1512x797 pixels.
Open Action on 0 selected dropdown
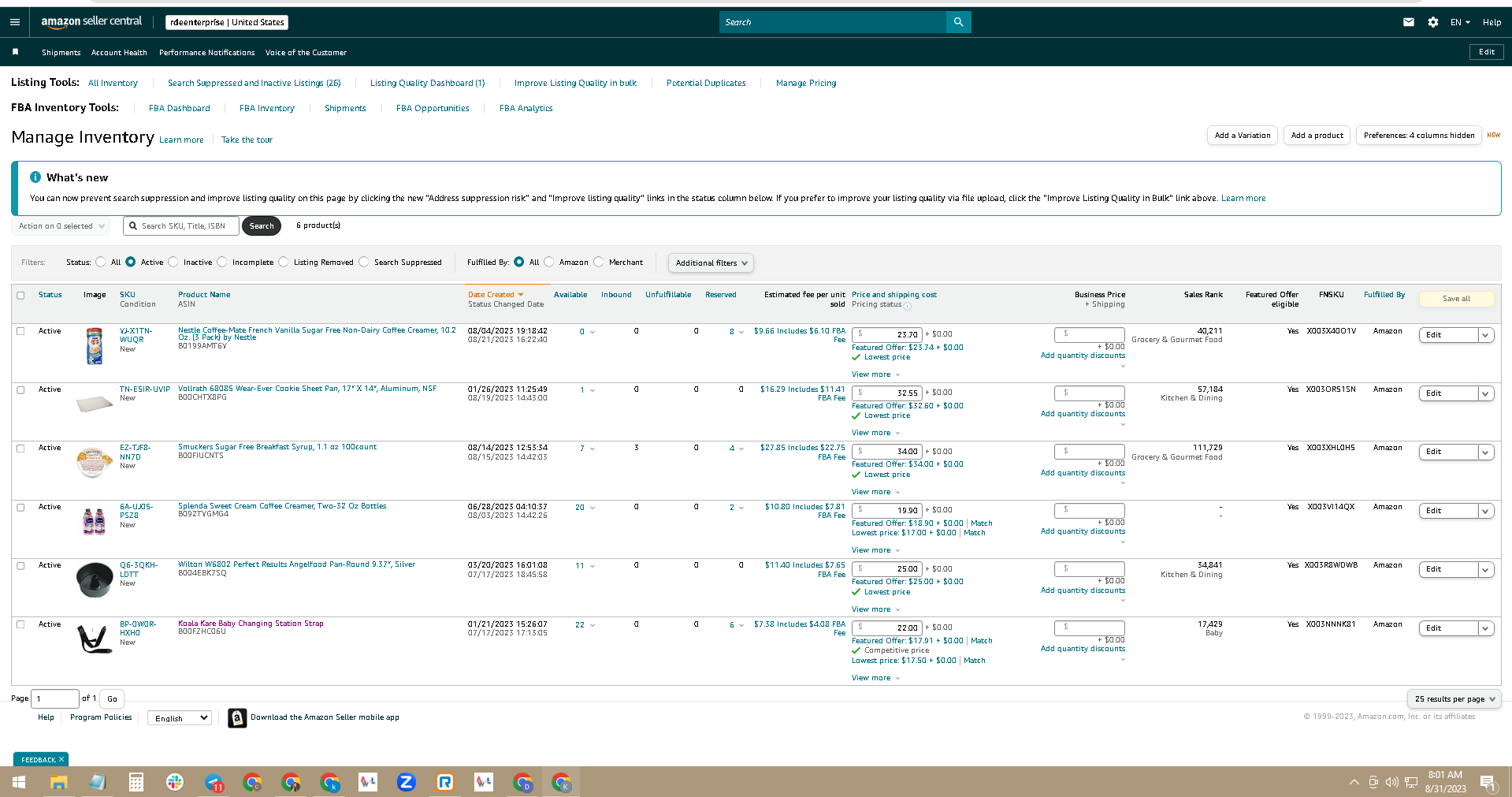[61, 226]
